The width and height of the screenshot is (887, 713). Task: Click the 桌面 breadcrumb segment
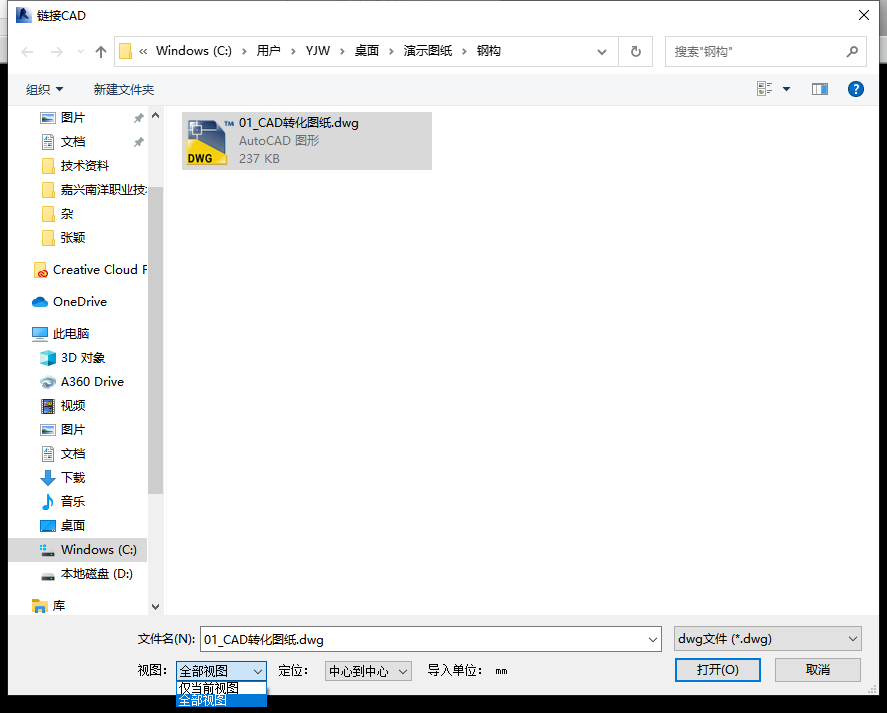coord(367,51)
